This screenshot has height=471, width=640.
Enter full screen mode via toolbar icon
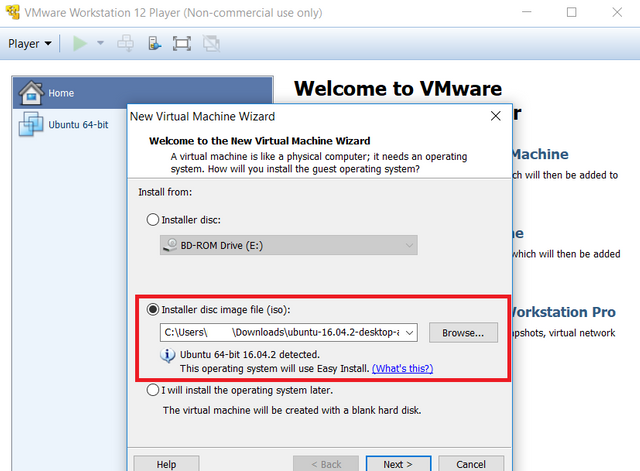[x=182, y=43]
